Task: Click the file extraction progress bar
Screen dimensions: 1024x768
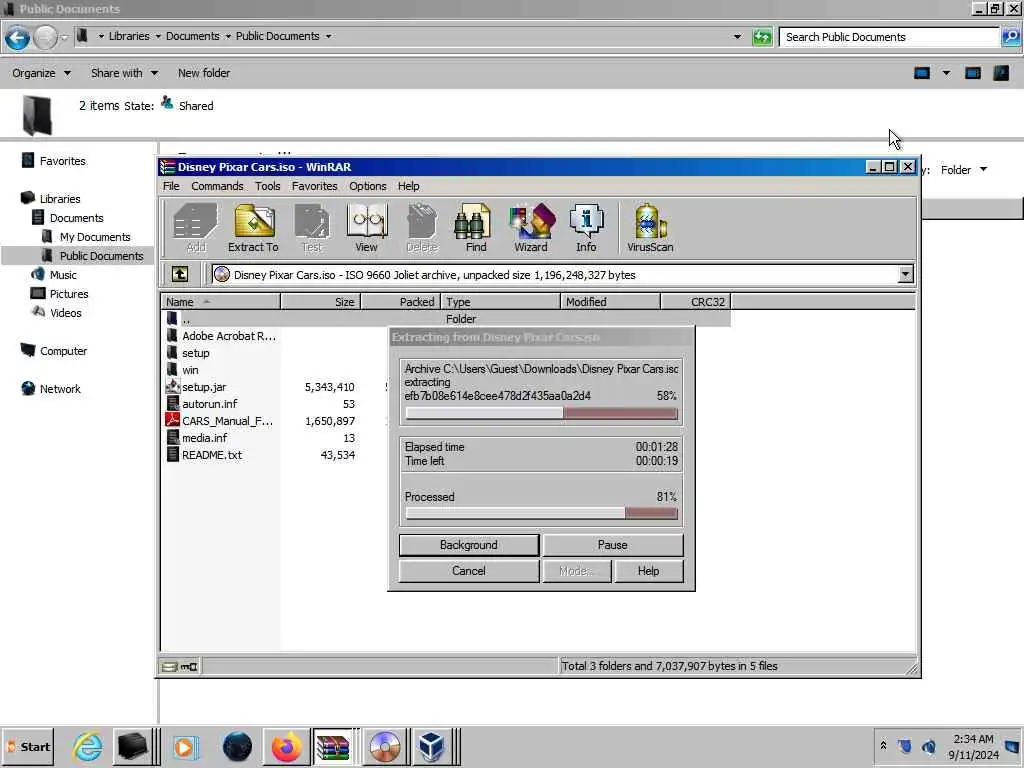Action: point(541,413)
